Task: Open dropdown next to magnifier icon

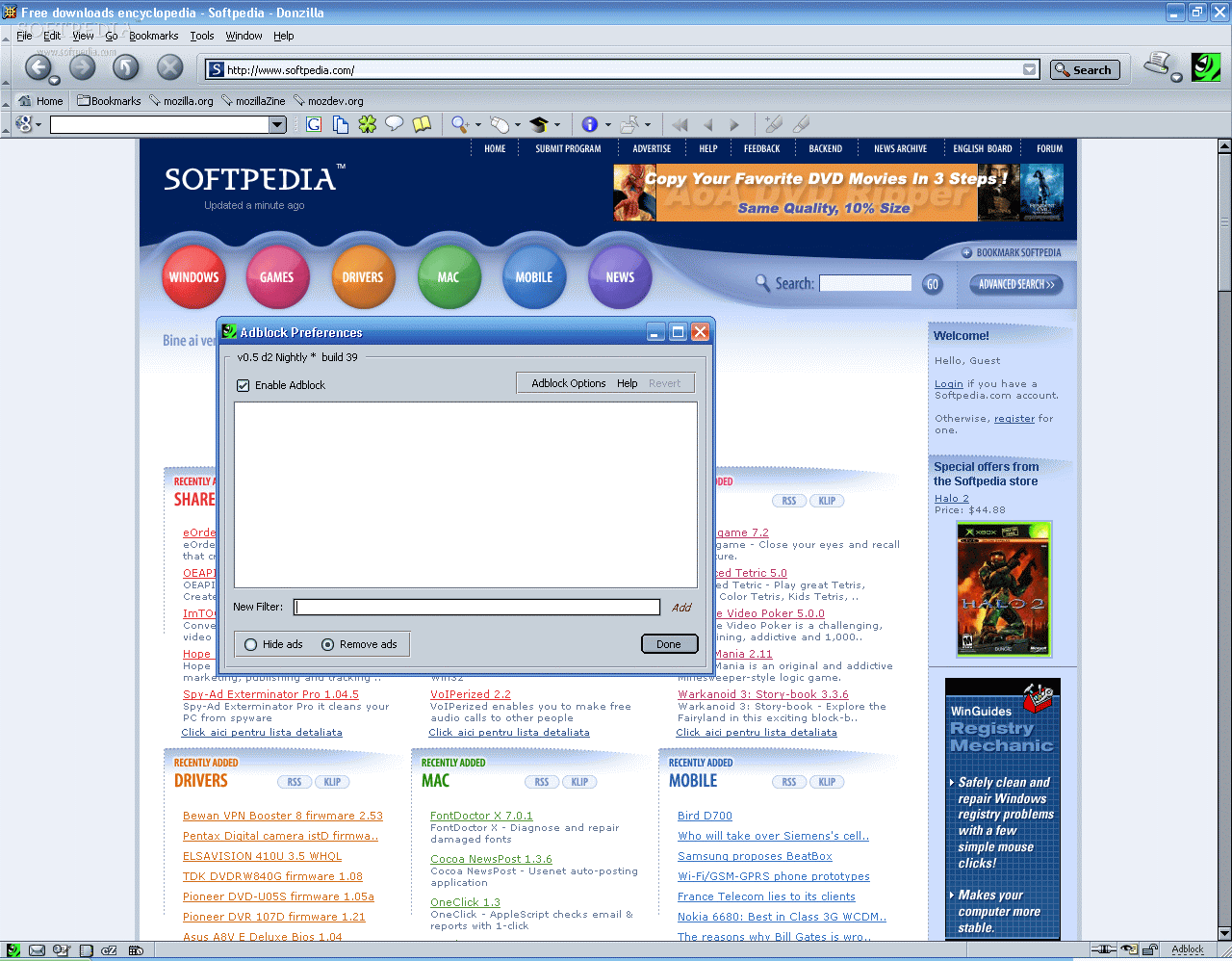Action: click(x=477, y=125)
